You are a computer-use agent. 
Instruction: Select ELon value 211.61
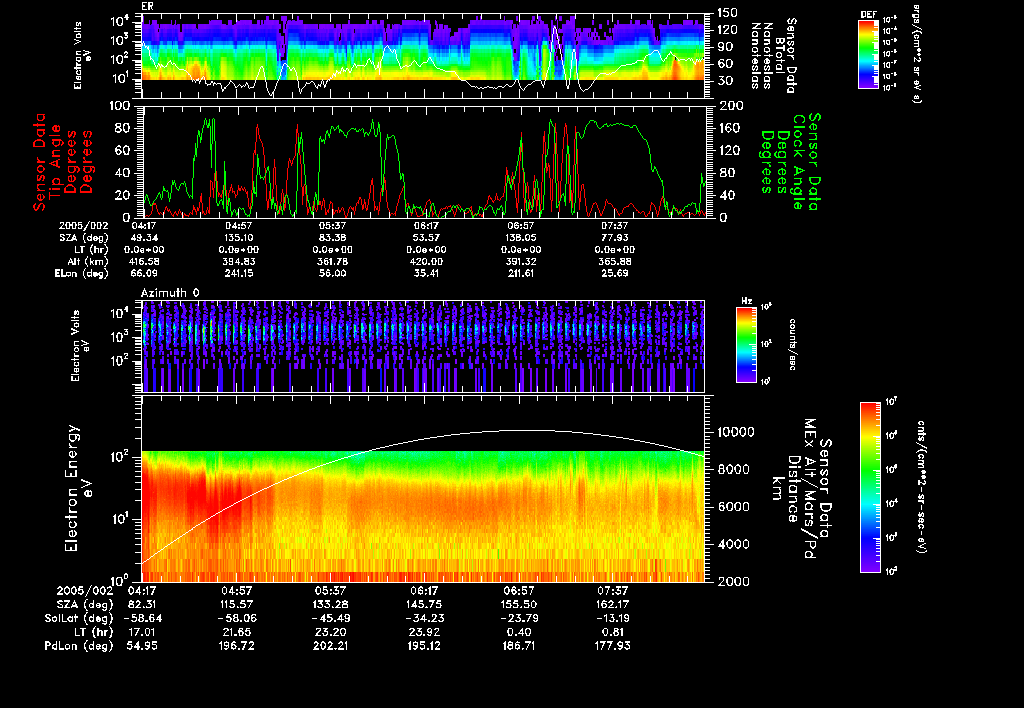(520, 273)
